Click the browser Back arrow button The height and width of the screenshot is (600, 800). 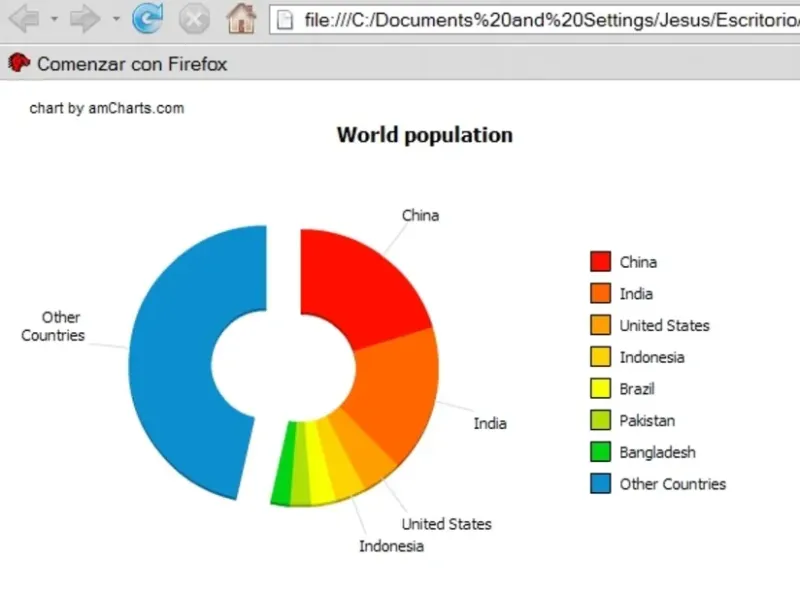25,19
